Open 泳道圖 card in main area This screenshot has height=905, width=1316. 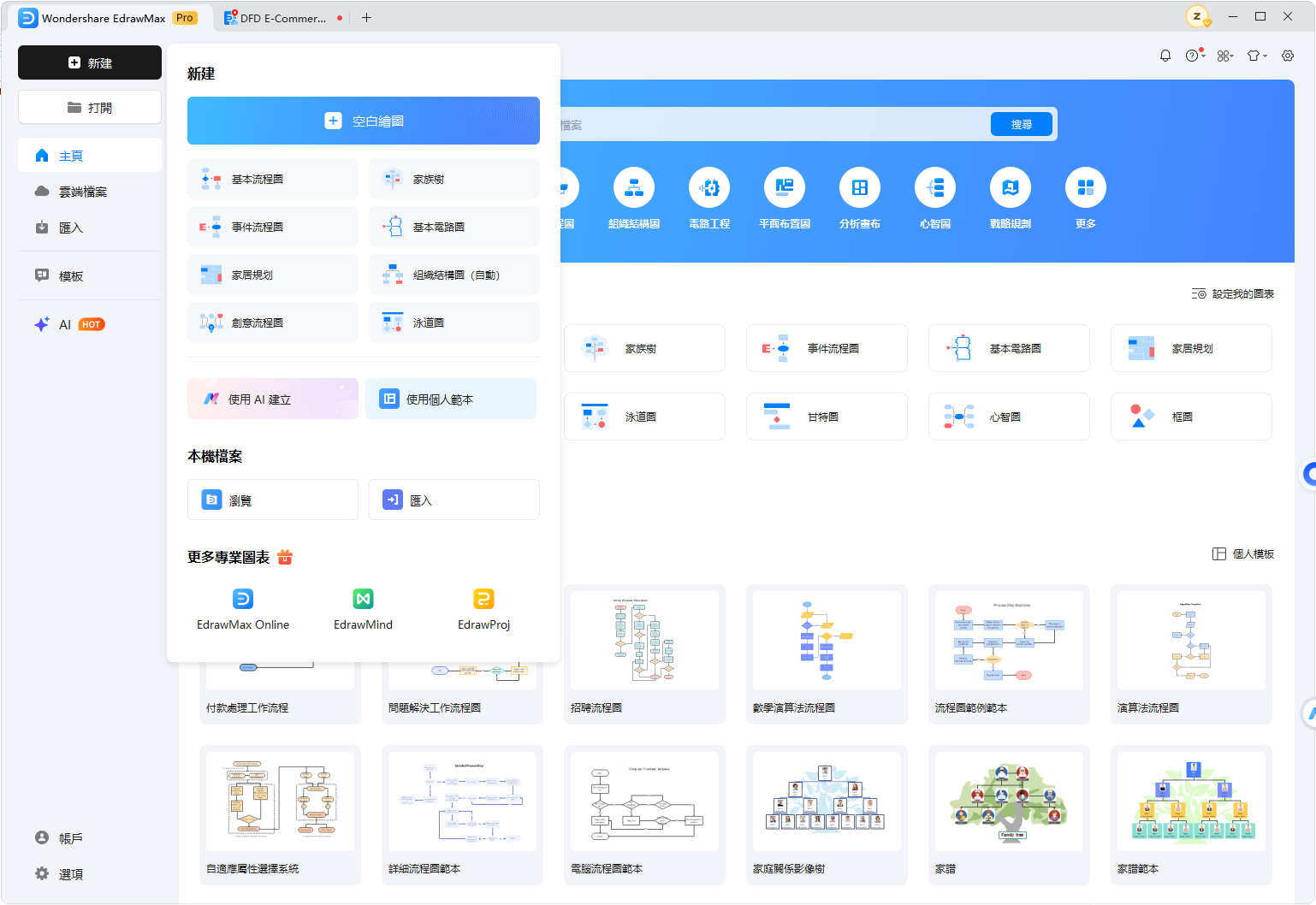[x=644, y=417]
